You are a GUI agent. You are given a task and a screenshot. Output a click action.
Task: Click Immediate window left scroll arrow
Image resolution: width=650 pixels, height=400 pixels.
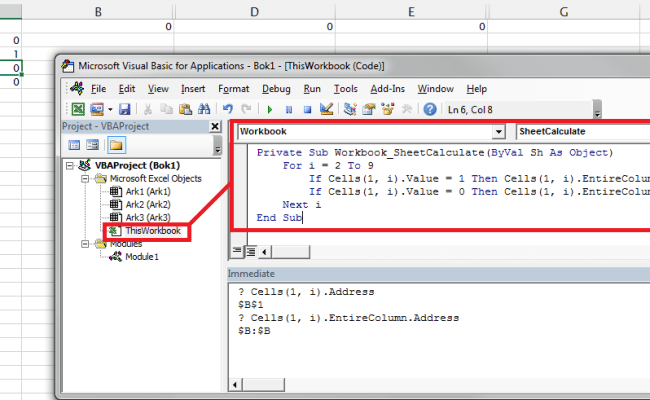point(235,385)
